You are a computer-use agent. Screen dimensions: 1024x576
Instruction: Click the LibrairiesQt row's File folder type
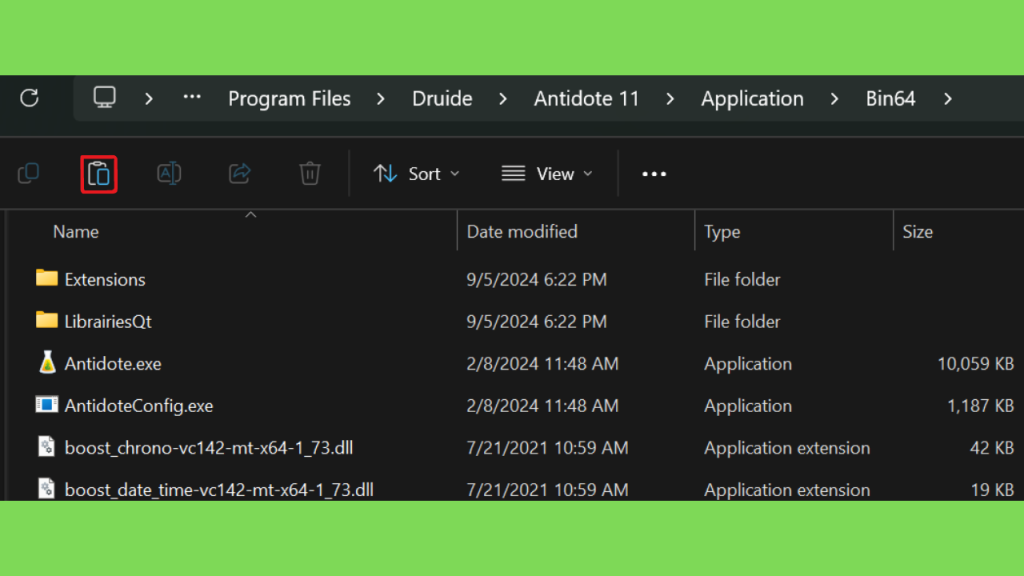pos(742,321)
